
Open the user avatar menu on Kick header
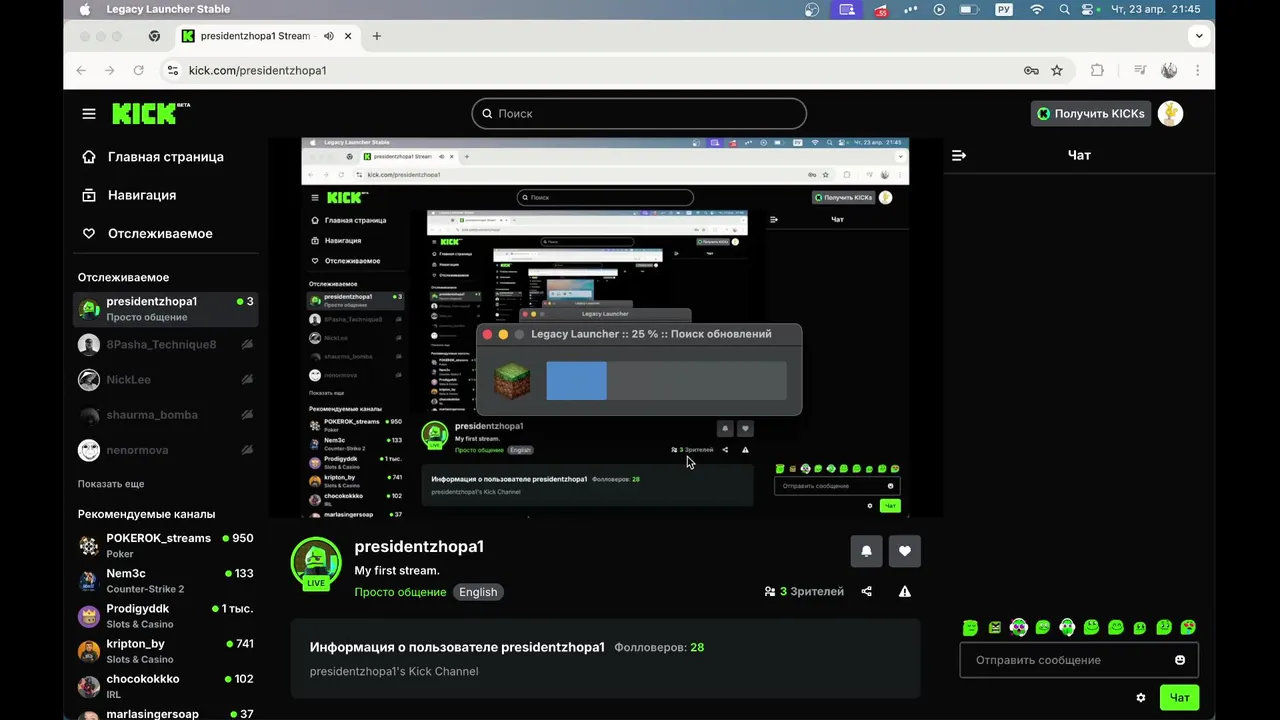1170,114
